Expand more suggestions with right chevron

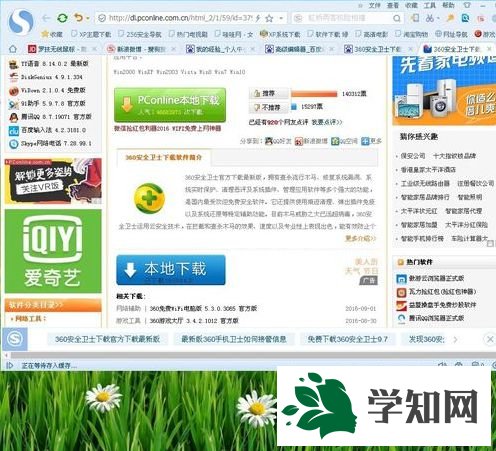[x=455, y=340]
